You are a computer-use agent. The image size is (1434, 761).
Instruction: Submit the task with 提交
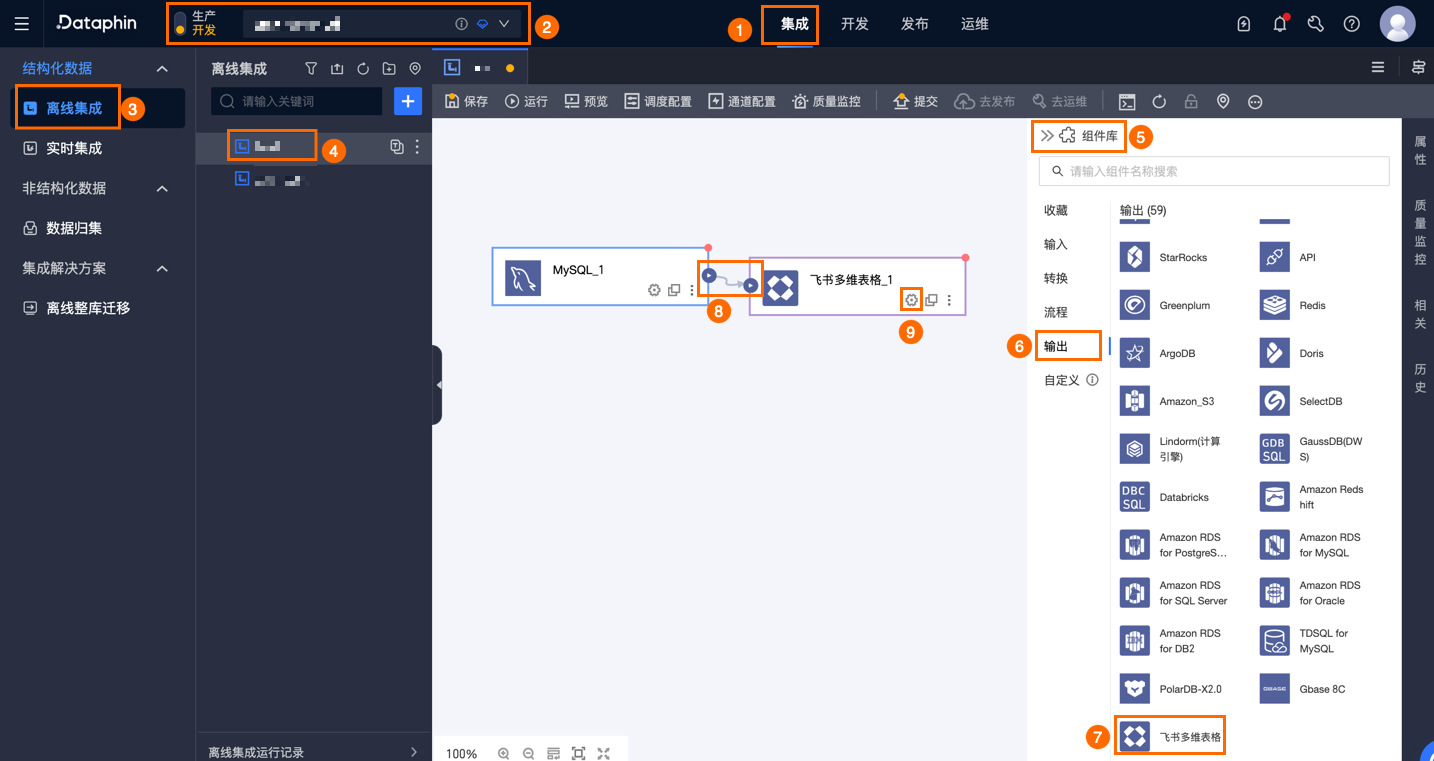pyautogui.click(x=915, y=101)
